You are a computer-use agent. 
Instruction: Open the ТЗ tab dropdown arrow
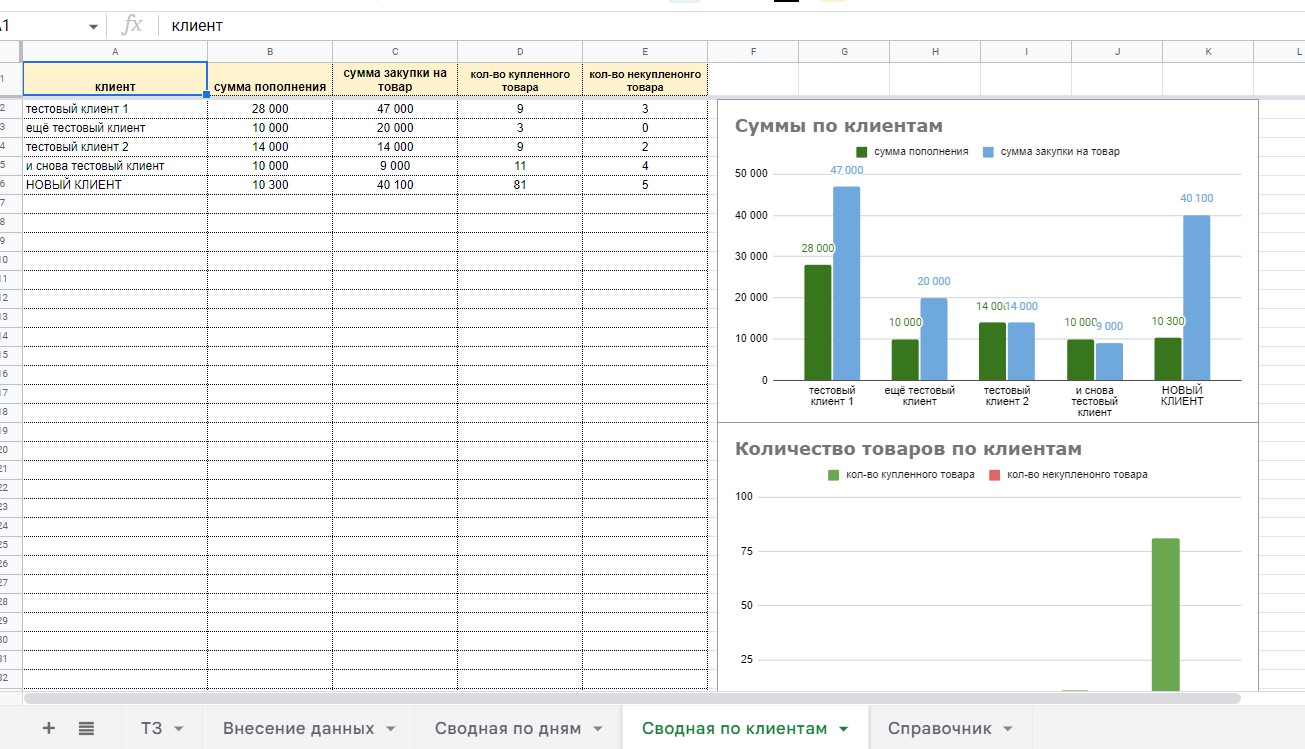pyautogui.click(x=179, y=729)
